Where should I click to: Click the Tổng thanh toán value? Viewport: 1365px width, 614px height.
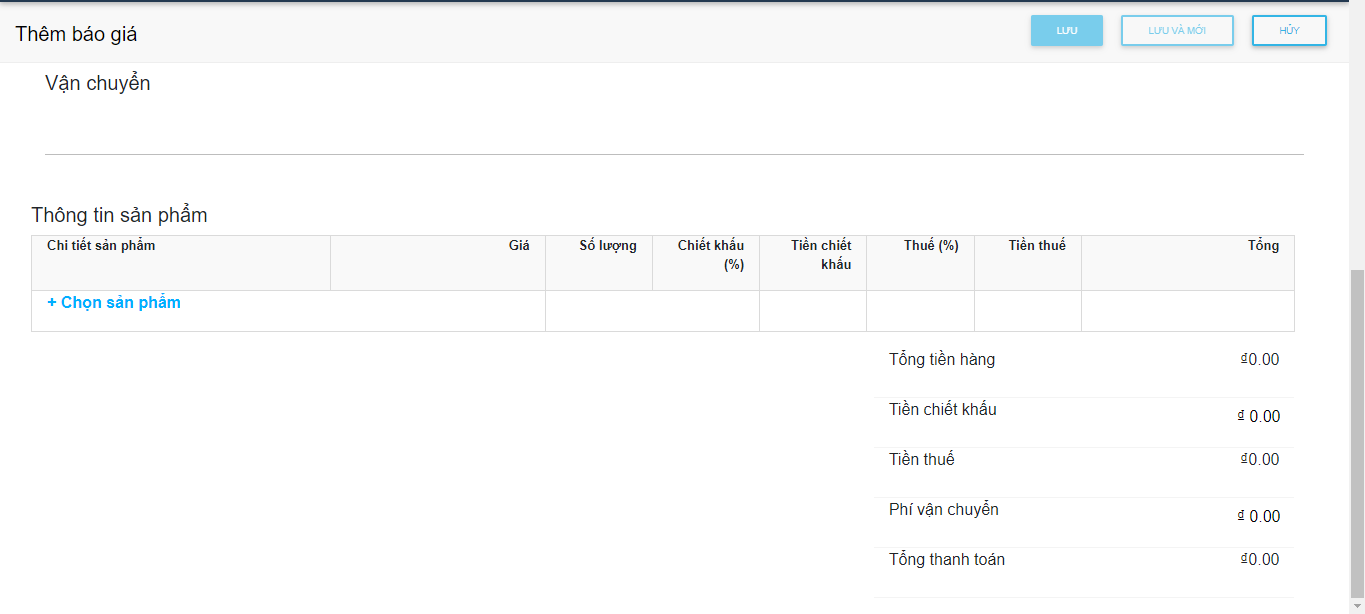[1260, 560]
